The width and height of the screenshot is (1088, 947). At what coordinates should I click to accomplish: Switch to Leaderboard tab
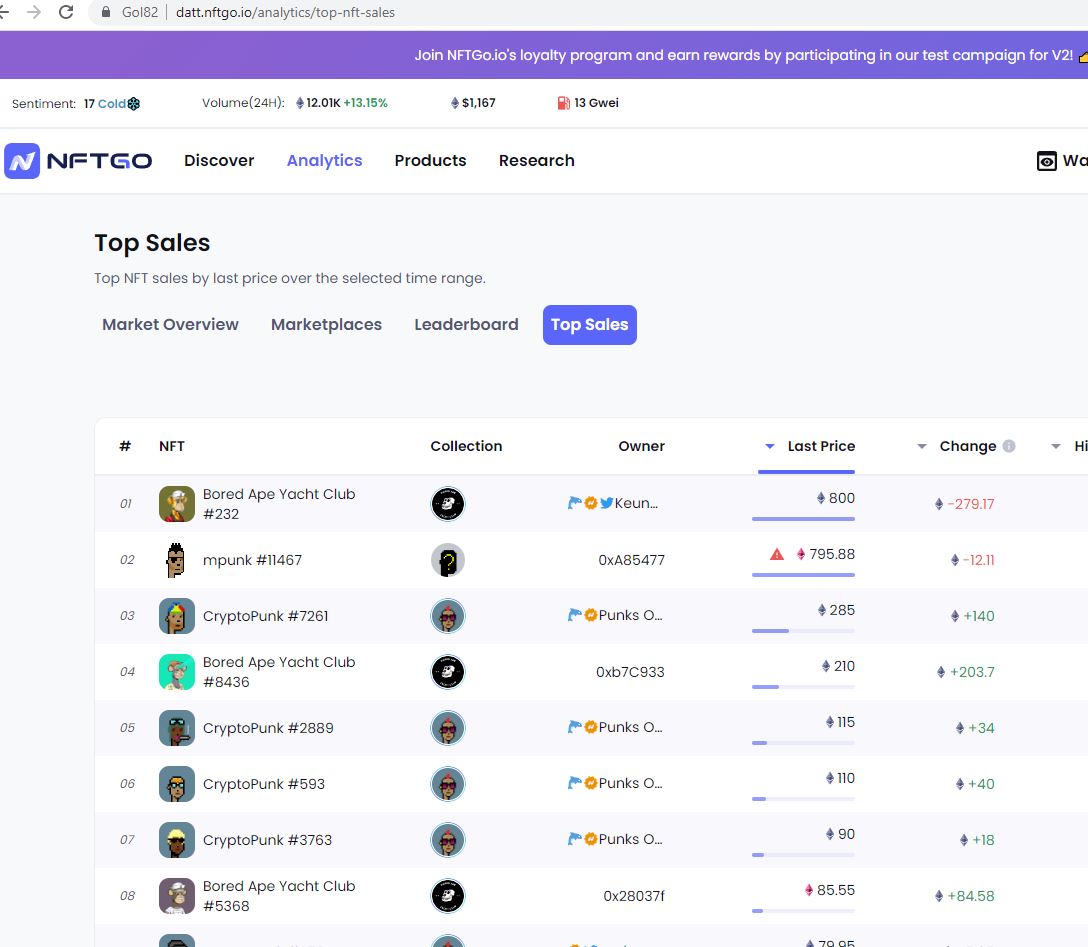point(466,325)
